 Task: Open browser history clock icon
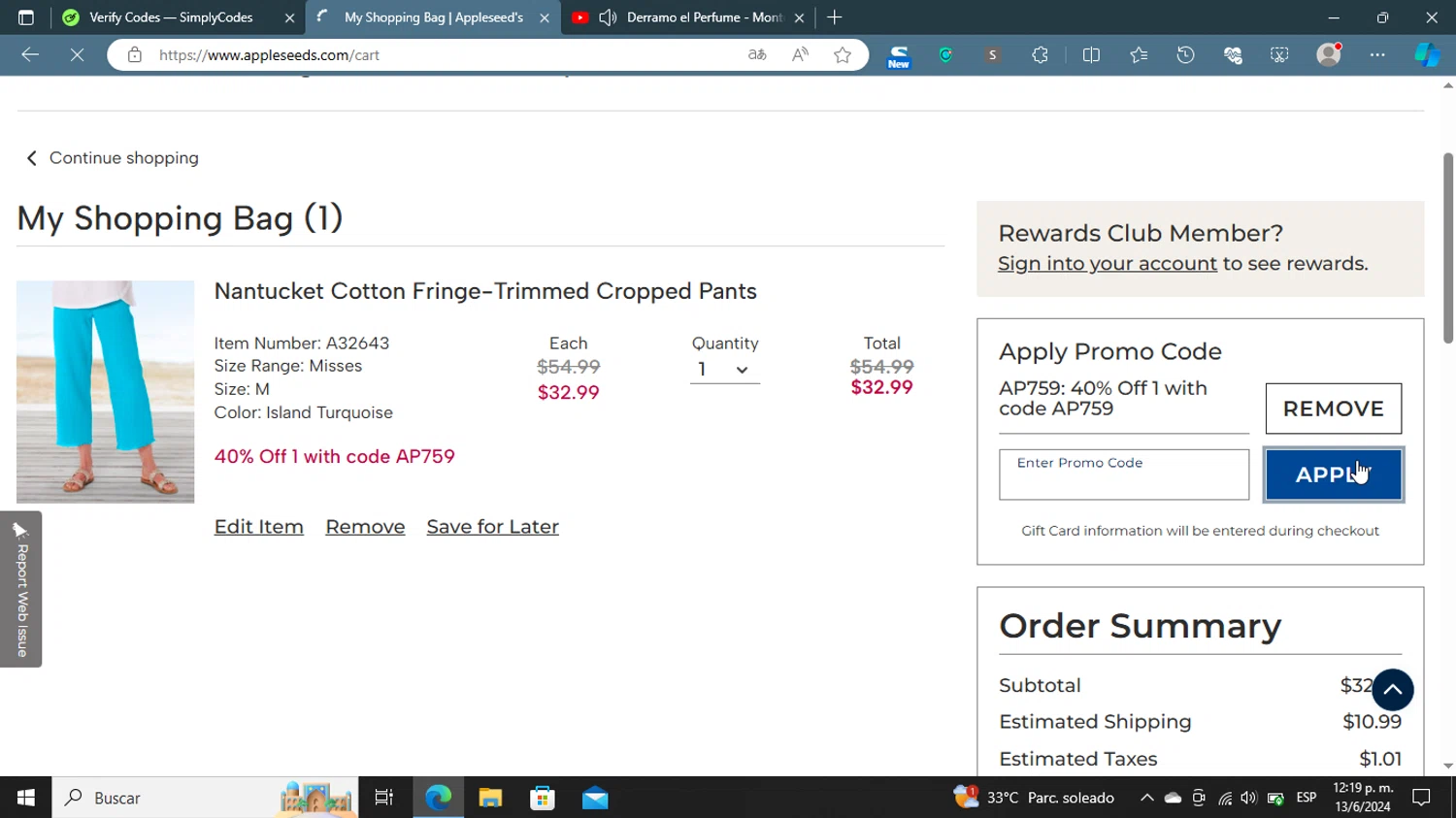(1185, 55)
